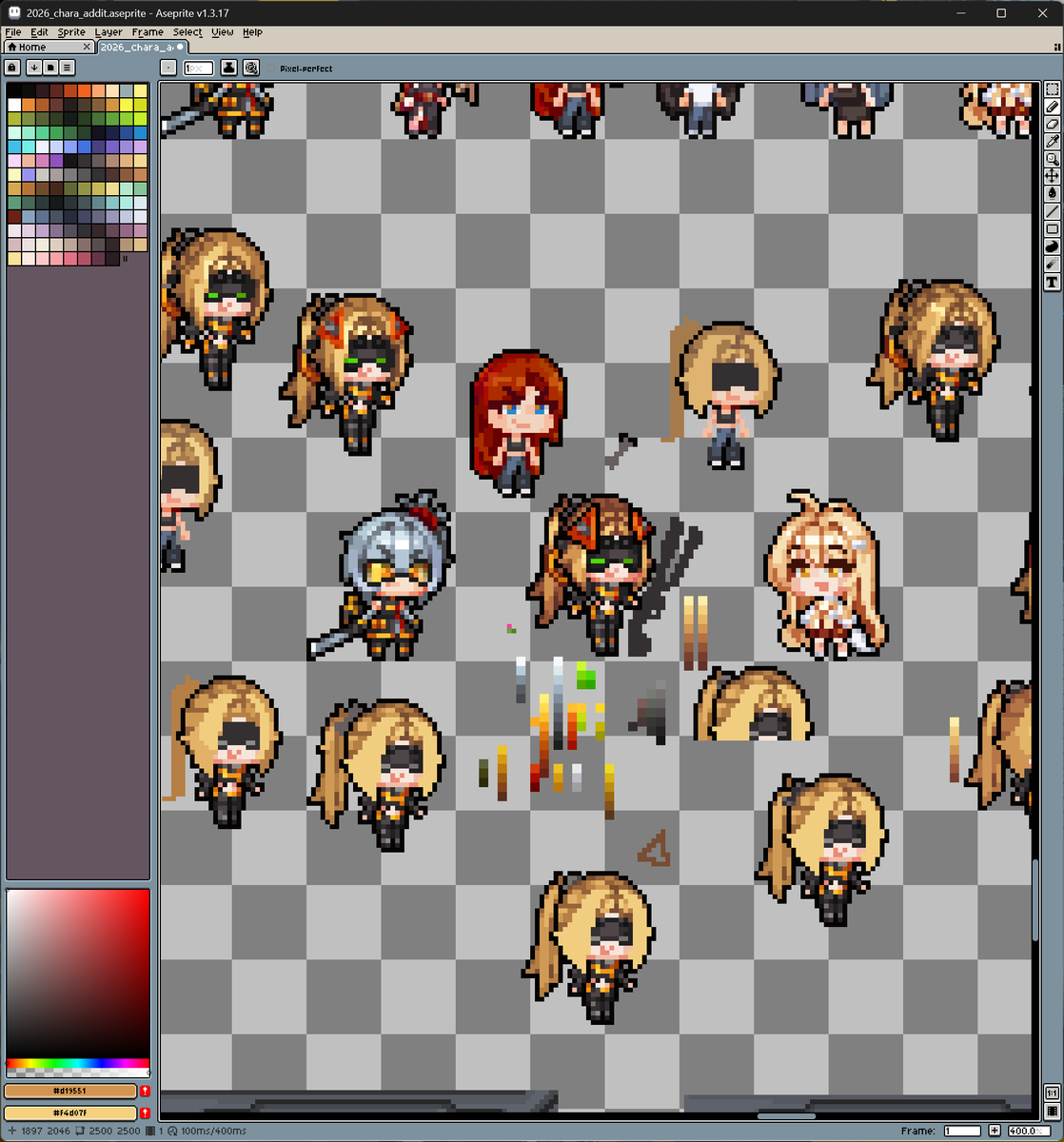1064x1142 pixels.
Task: Close the Home tab
Action: pyautogui.click(x=87, y=47)
